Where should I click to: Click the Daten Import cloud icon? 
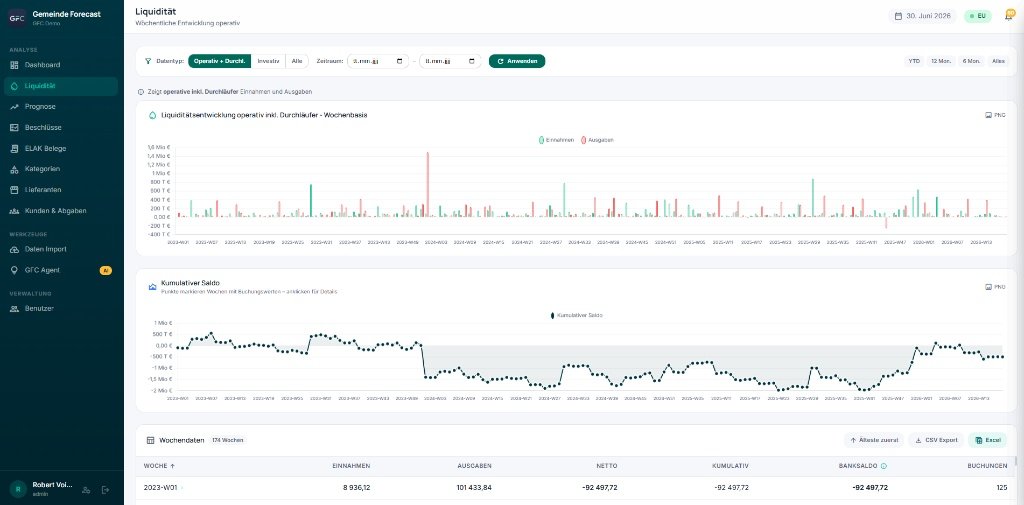coord(14,249)
